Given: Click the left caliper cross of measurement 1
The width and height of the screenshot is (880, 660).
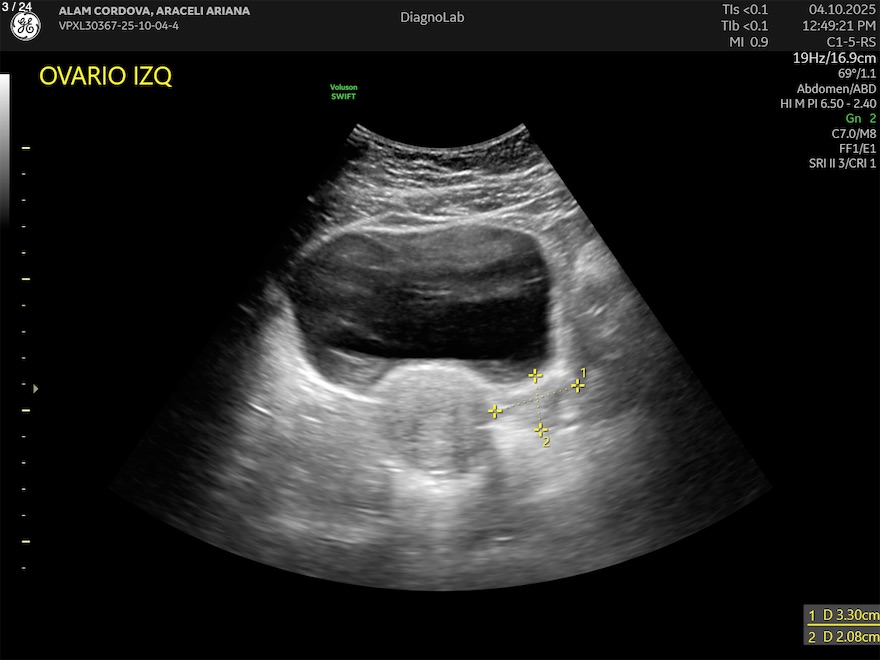Looking at the screenshot, I should (x=495, y=411).
